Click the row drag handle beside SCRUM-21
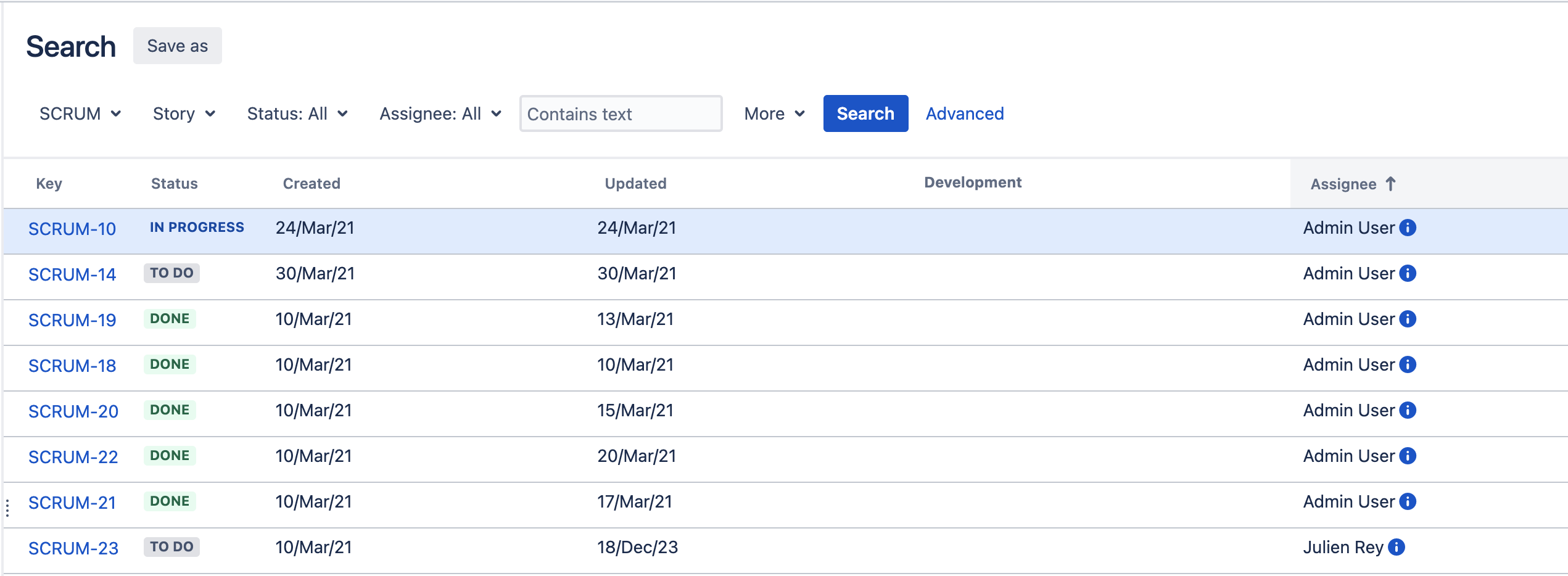1568x576 pixels. (x=7, y=508)
